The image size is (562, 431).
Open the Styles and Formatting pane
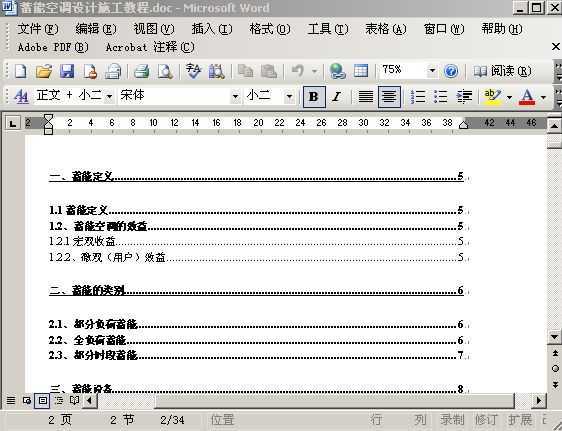pyautogui.click(x=21, y=96)
